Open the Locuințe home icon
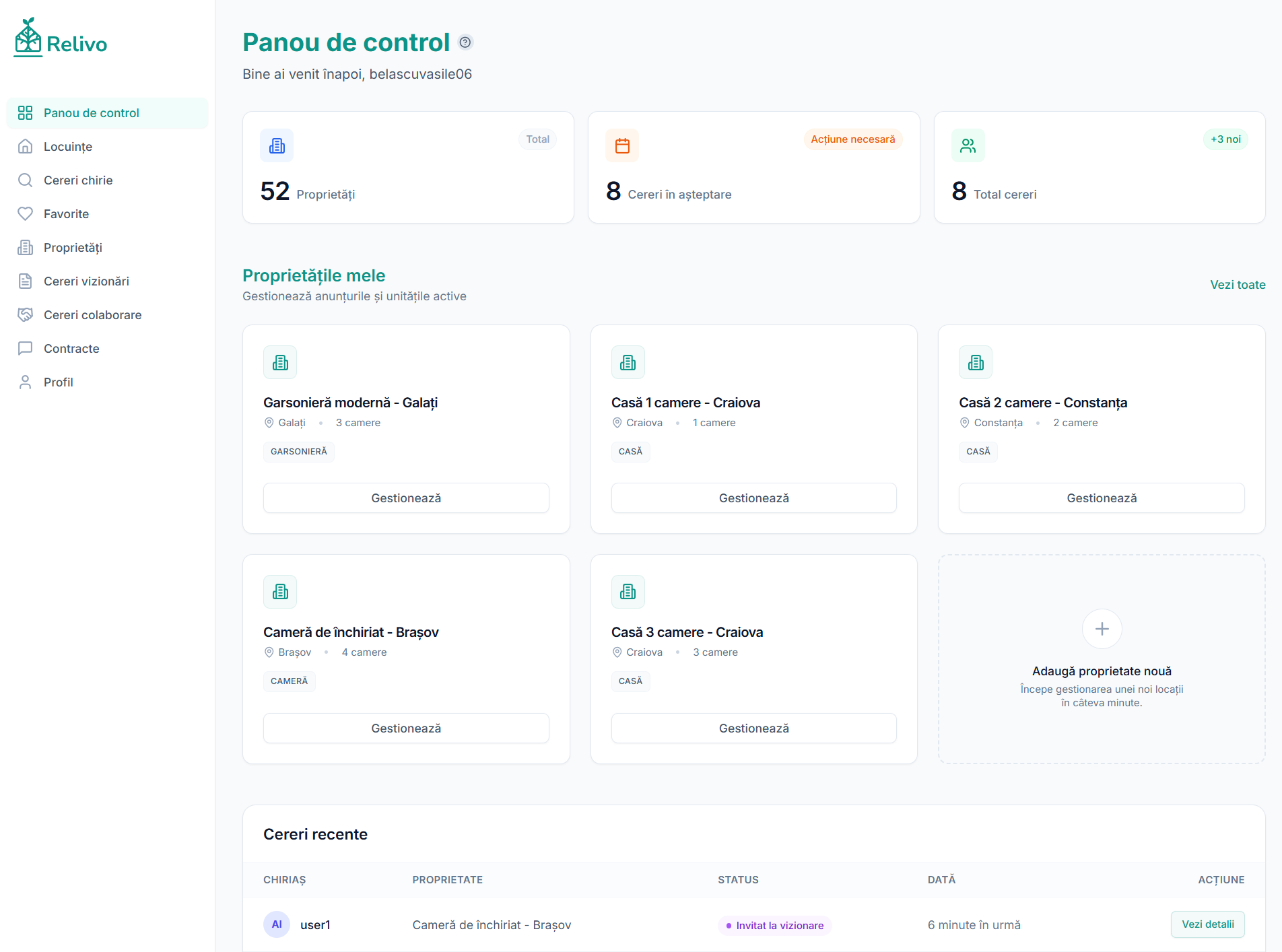The width and height of the screenshot is (1282, 952). click(x=26, y=146)
